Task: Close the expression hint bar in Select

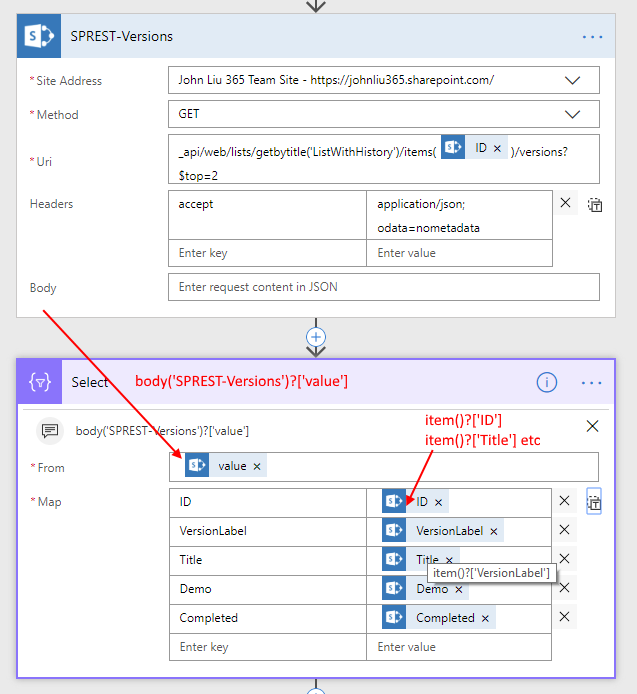Action: tap(592, 426)
